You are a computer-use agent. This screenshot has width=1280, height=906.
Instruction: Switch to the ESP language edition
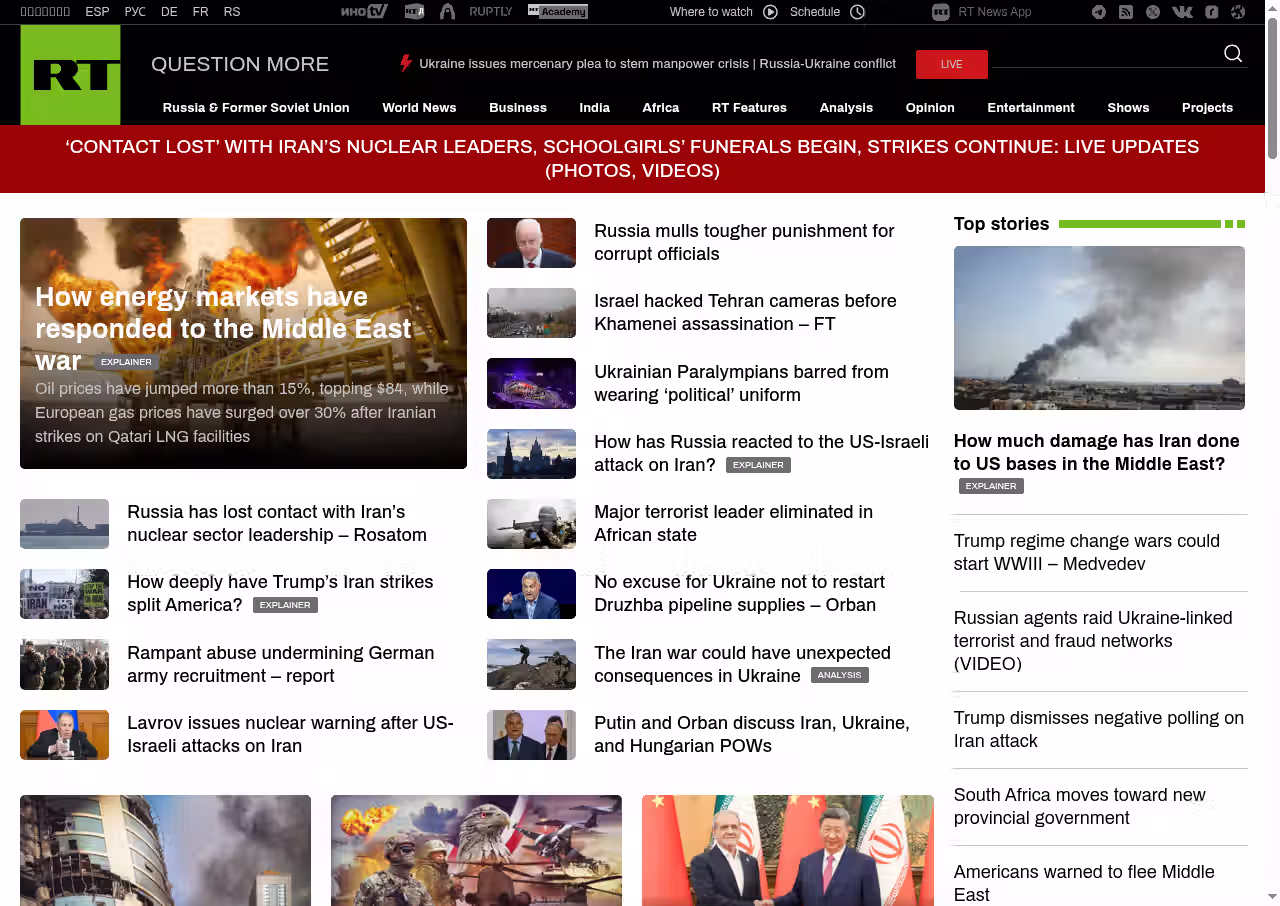click(97, 12)
